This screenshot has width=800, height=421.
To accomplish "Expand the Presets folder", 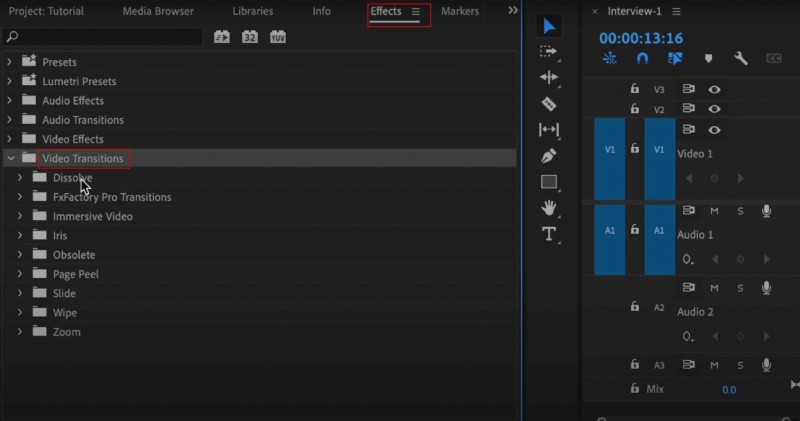I will [x=9, y=62].
